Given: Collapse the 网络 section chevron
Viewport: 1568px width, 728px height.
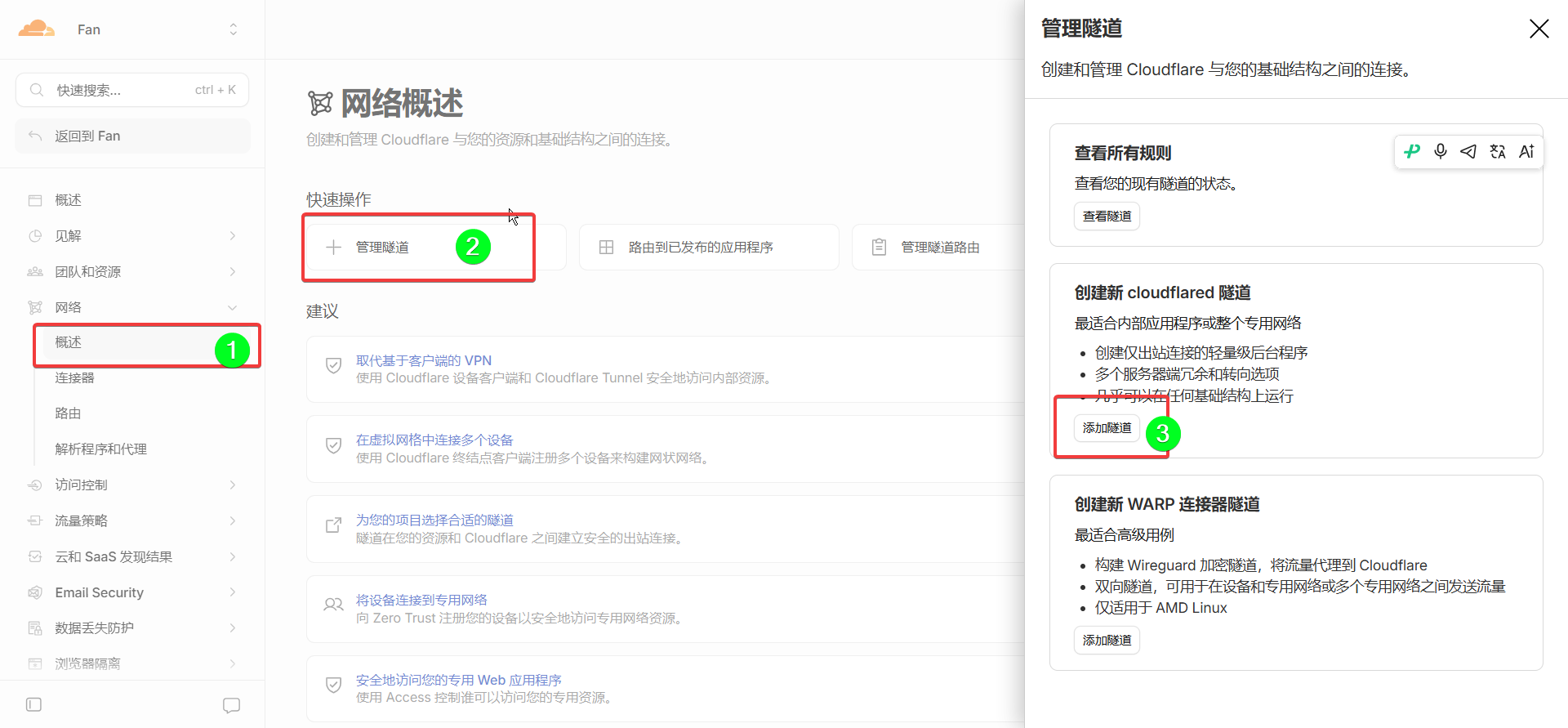Looking at the screenshot, I should click(x=233, y=308).
